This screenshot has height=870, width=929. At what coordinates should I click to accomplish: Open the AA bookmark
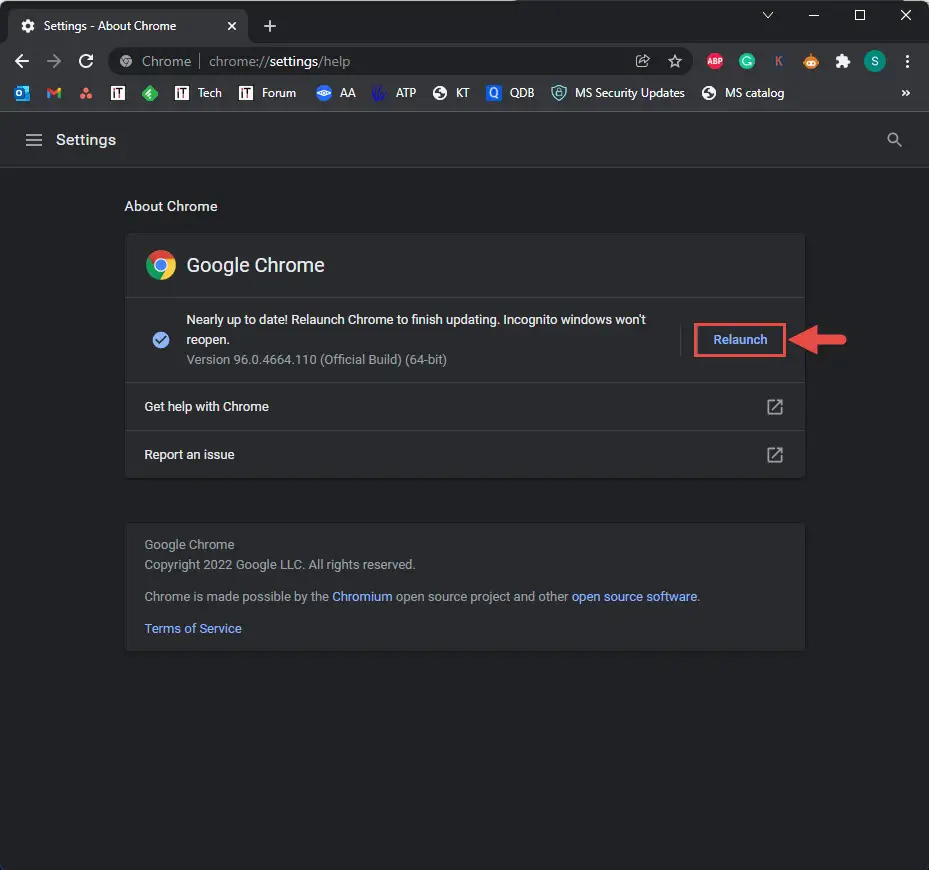point(336,93)
